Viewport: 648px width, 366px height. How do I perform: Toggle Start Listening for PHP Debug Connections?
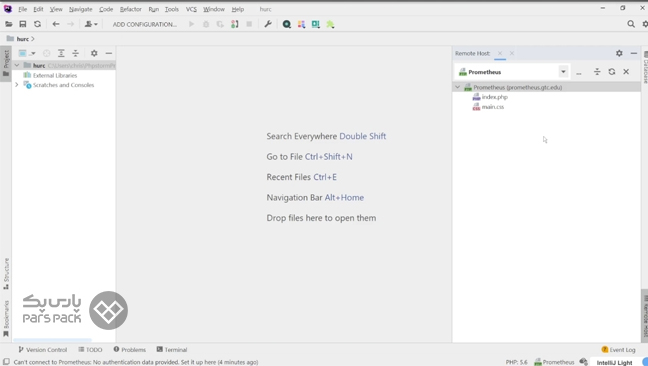coord(234,24)
